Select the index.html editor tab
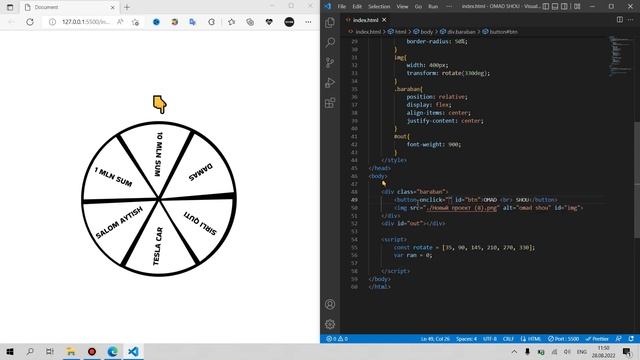 point(366,20)
